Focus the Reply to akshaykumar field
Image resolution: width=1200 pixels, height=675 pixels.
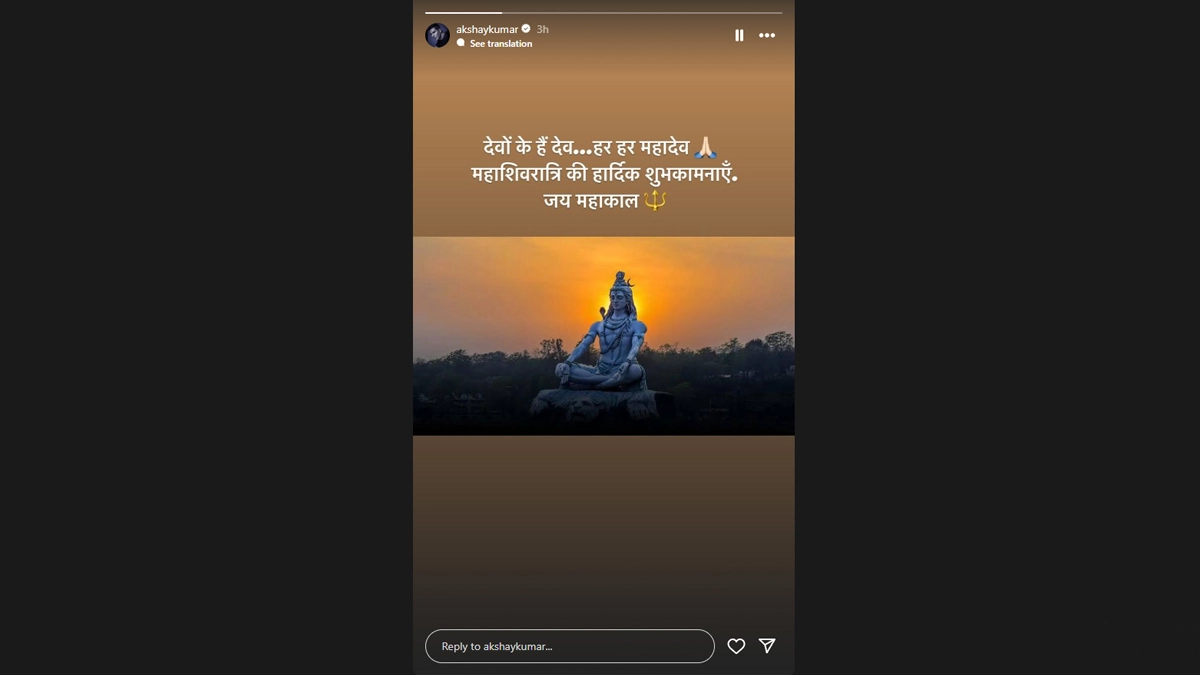pos(570,646)
